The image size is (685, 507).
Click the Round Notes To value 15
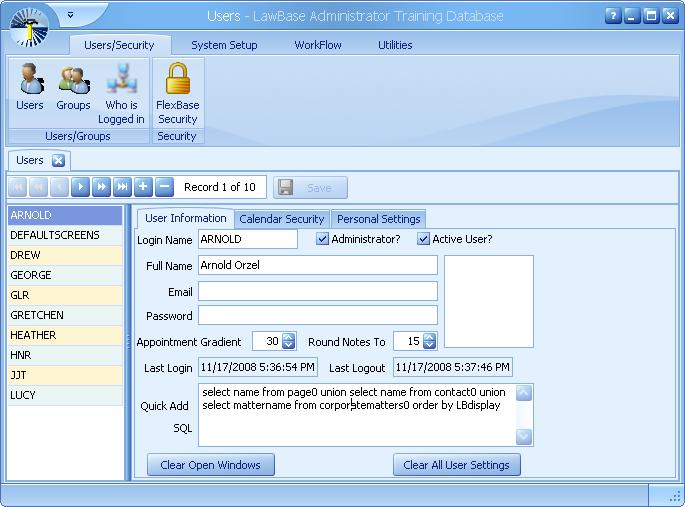tap(413, 341)
